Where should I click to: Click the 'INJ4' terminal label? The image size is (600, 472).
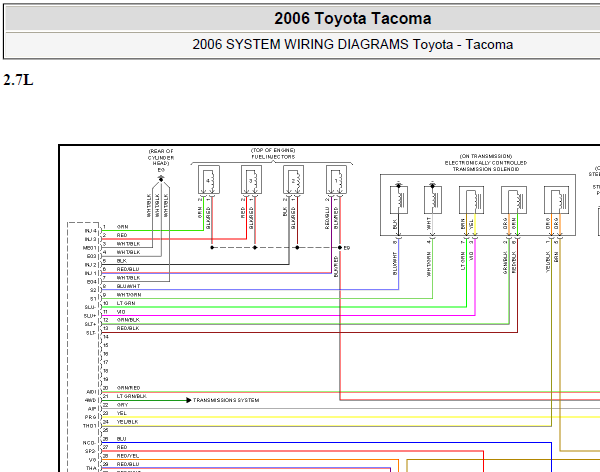[x=91, y=231]
